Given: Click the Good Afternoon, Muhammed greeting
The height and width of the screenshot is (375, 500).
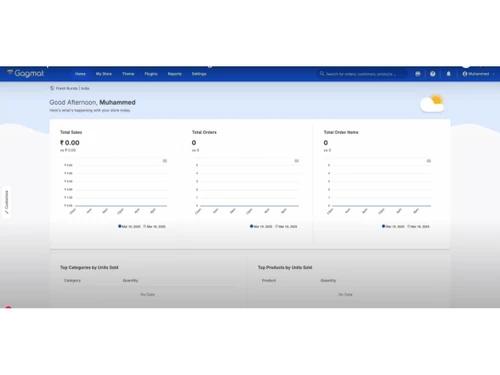Looking at the screenshot, I should [x=92, y=102].
